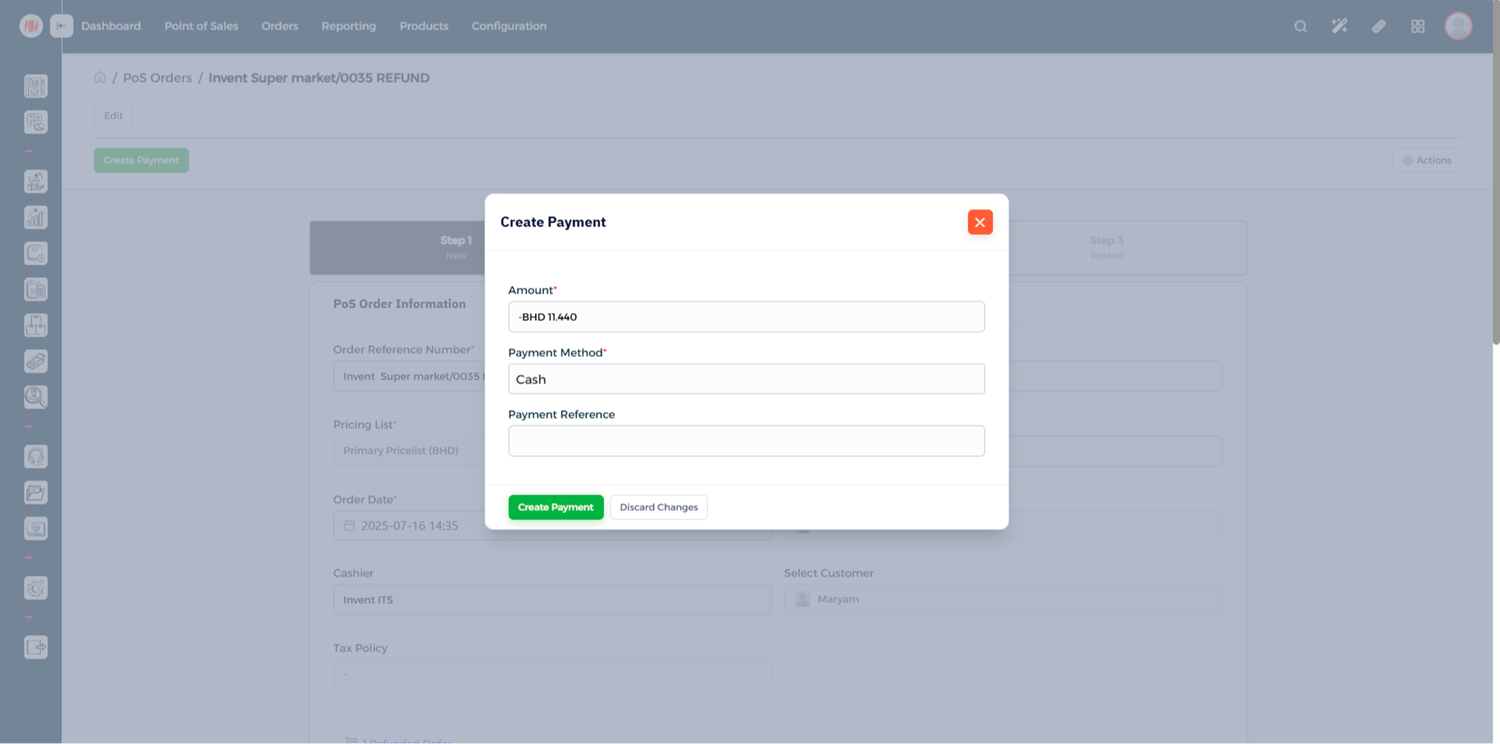This screenshot has width=1500, height=744.
Task: Click the green Create Payment button in dialog
Action: tap(555, 507)
